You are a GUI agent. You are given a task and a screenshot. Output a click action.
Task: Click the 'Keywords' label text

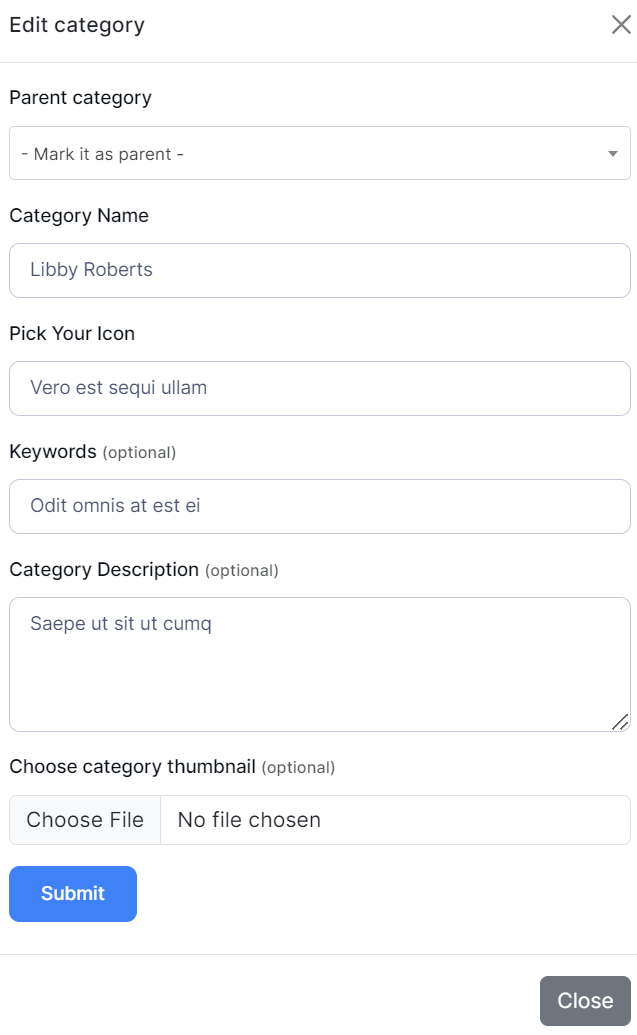pyautogui.click(x=53, y=452)
